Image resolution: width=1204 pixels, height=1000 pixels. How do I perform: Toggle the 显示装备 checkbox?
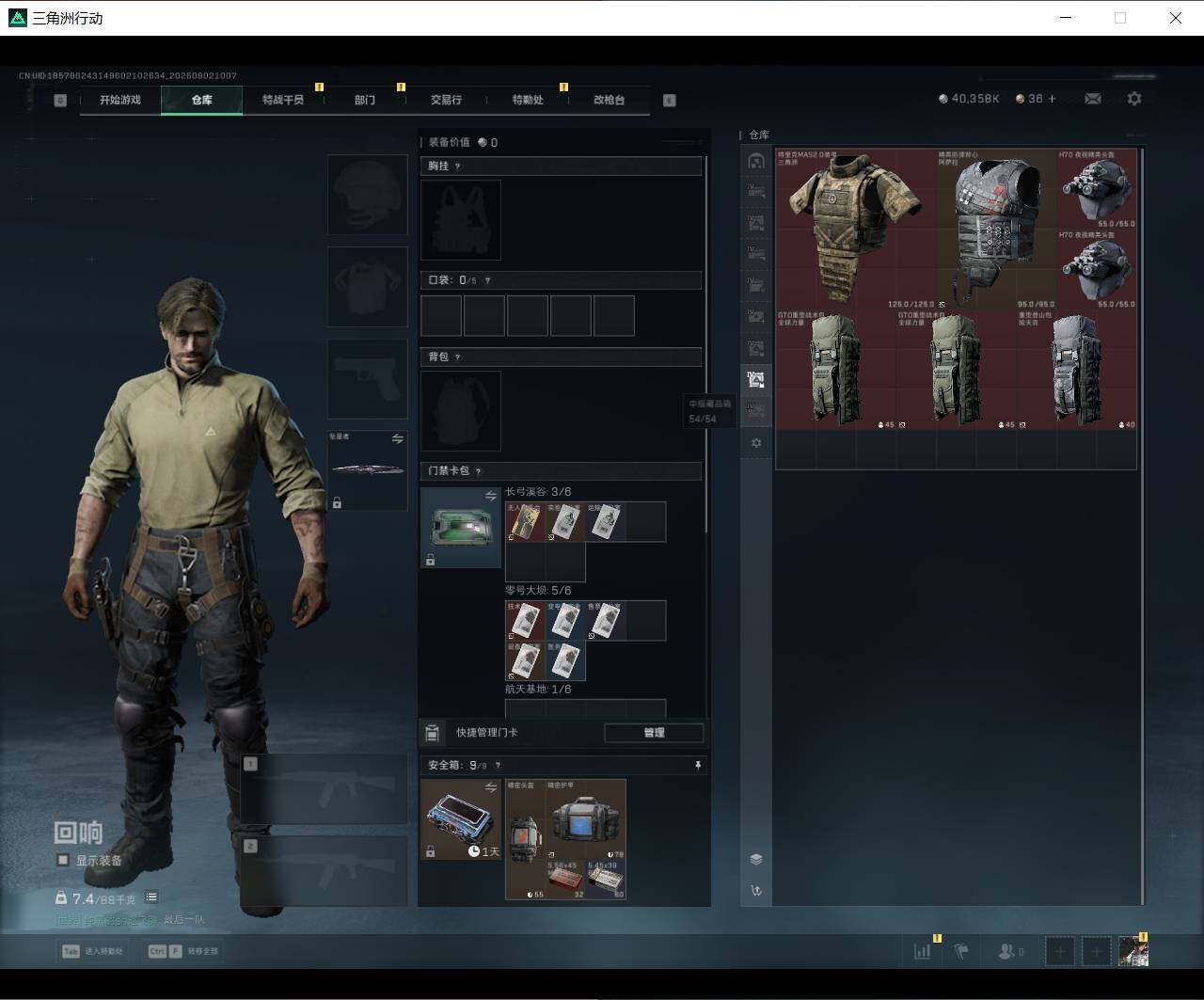(x=63, y=860)
